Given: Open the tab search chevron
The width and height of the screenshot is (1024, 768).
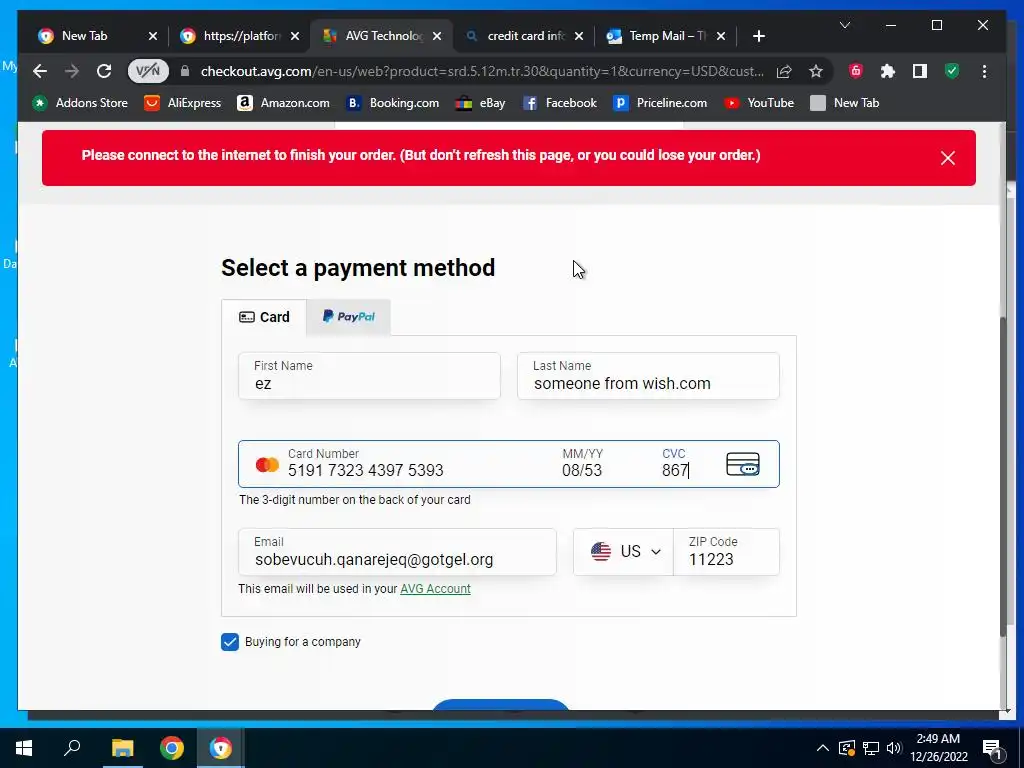Looking at the screenshot, I should [x=844, y=25].
